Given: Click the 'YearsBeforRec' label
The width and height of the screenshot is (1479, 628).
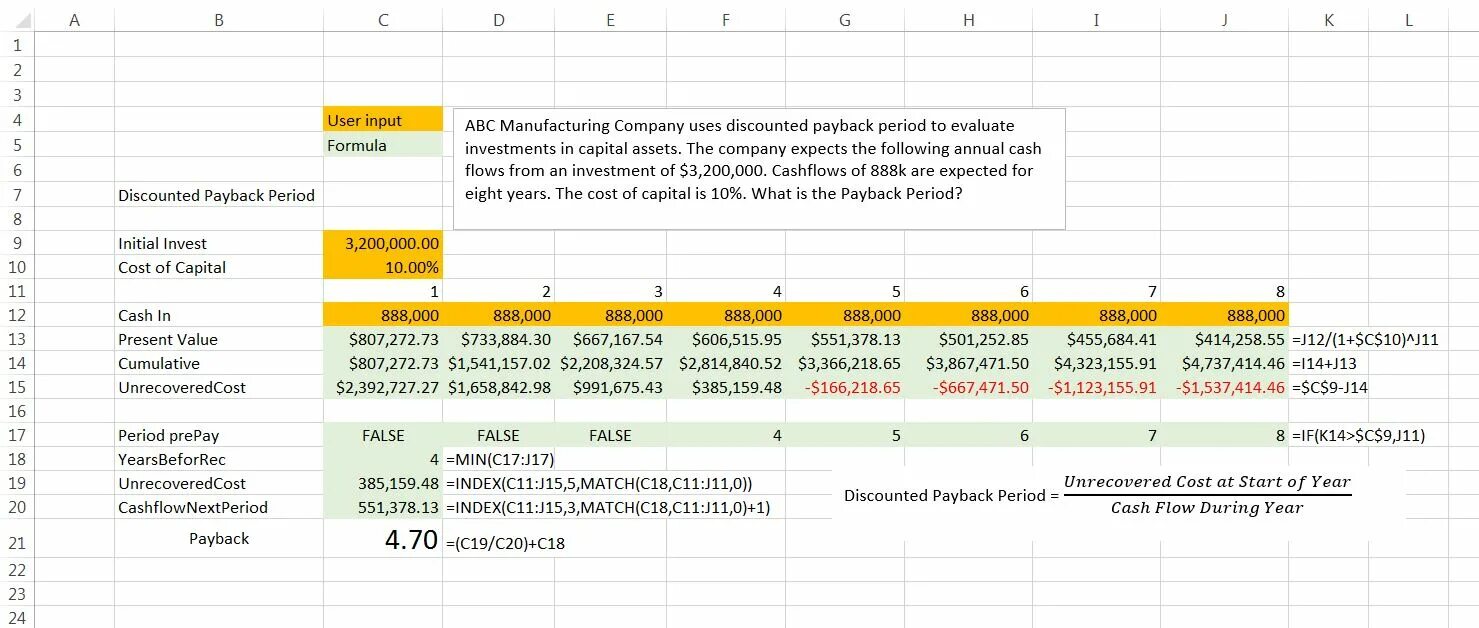Looking at the screenshot, I should pos(172,459).
